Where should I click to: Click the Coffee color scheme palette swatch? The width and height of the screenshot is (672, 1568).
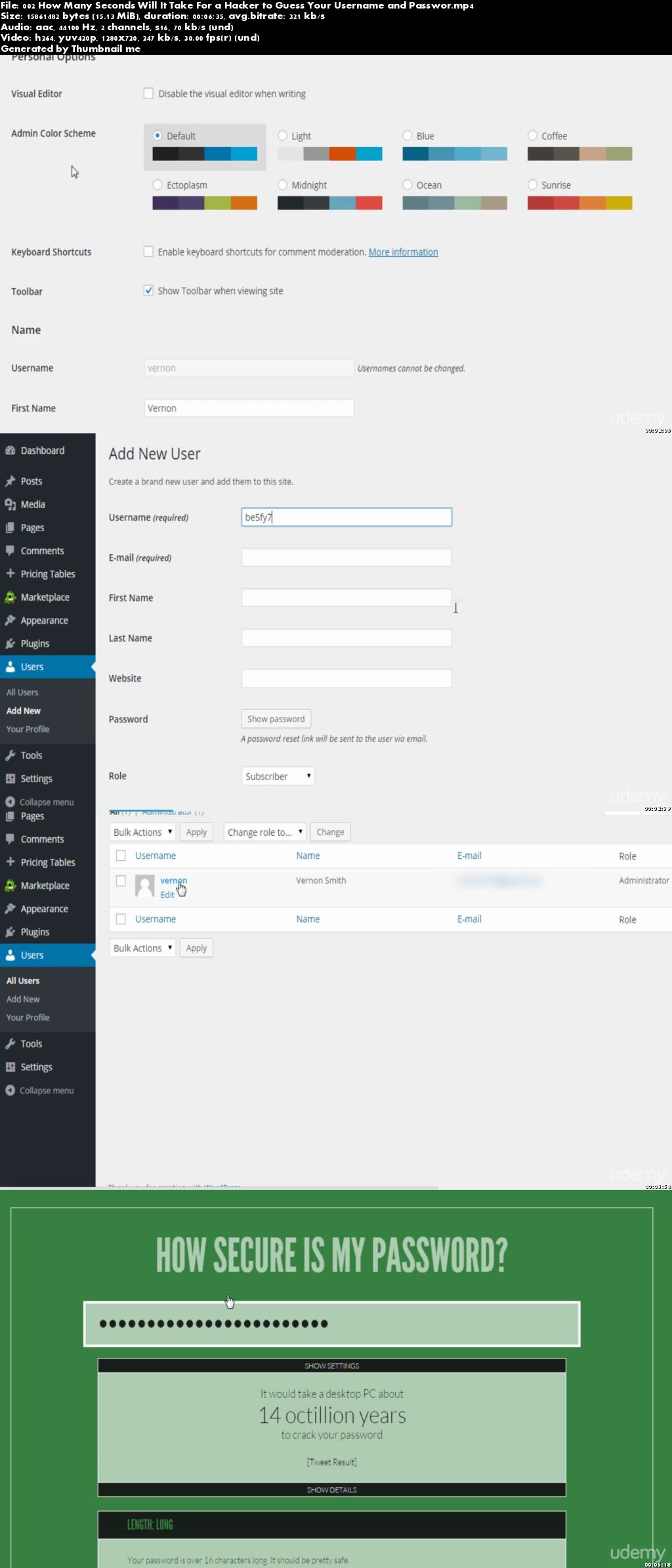[579, 154]
